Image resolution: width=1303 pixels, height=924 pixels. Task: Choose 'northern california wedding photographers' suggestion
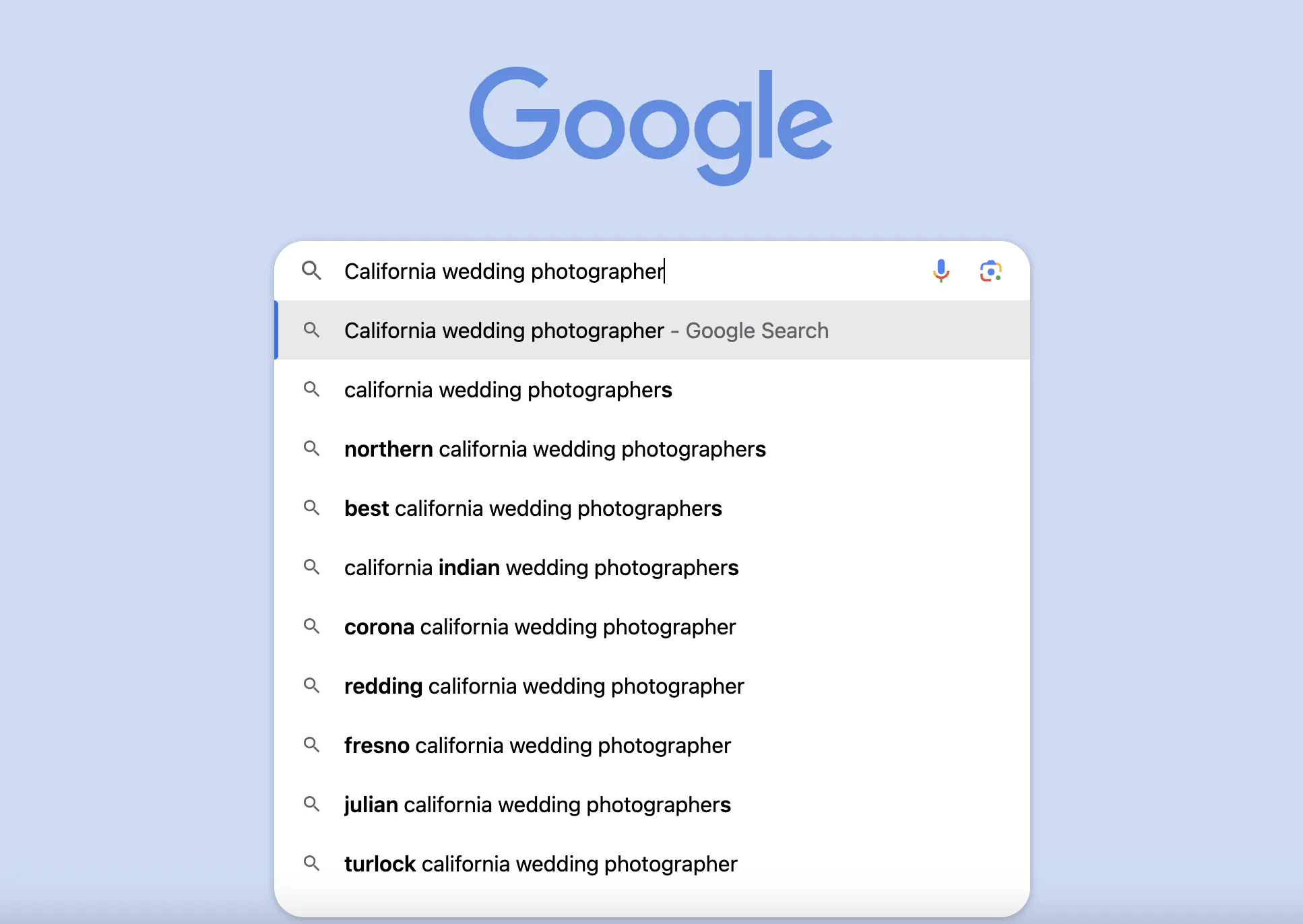click(554, 449)
